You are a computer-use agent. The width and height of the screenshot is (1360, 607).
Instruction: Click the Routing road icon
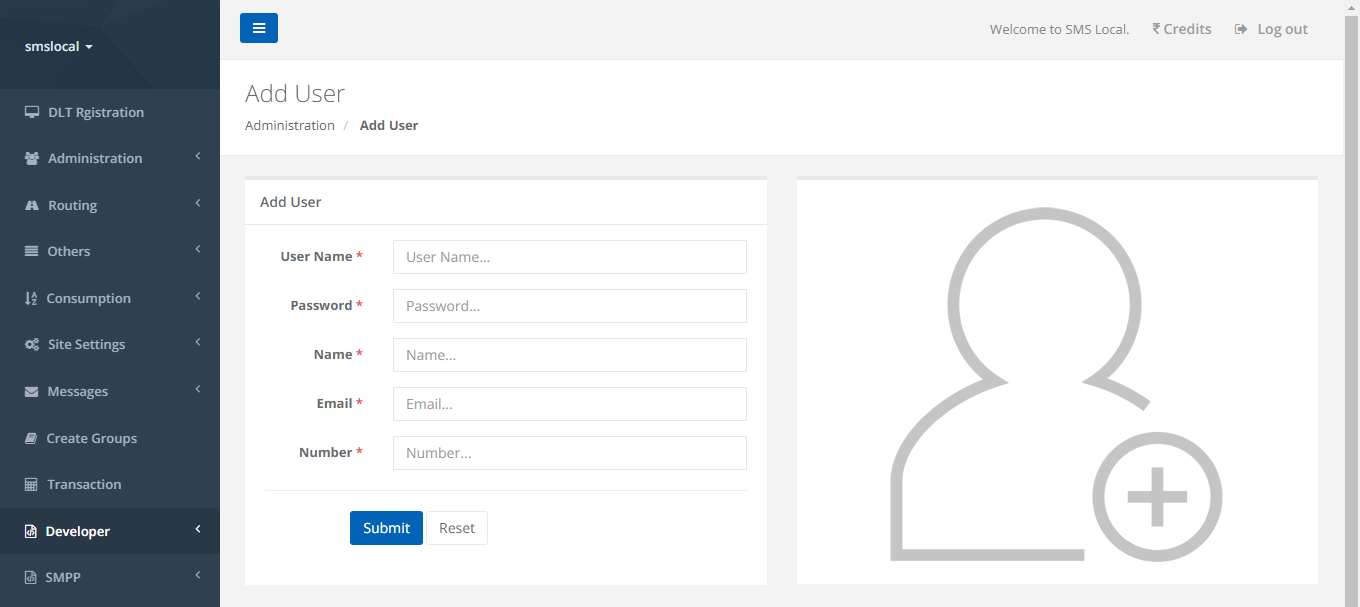point(32,205)
